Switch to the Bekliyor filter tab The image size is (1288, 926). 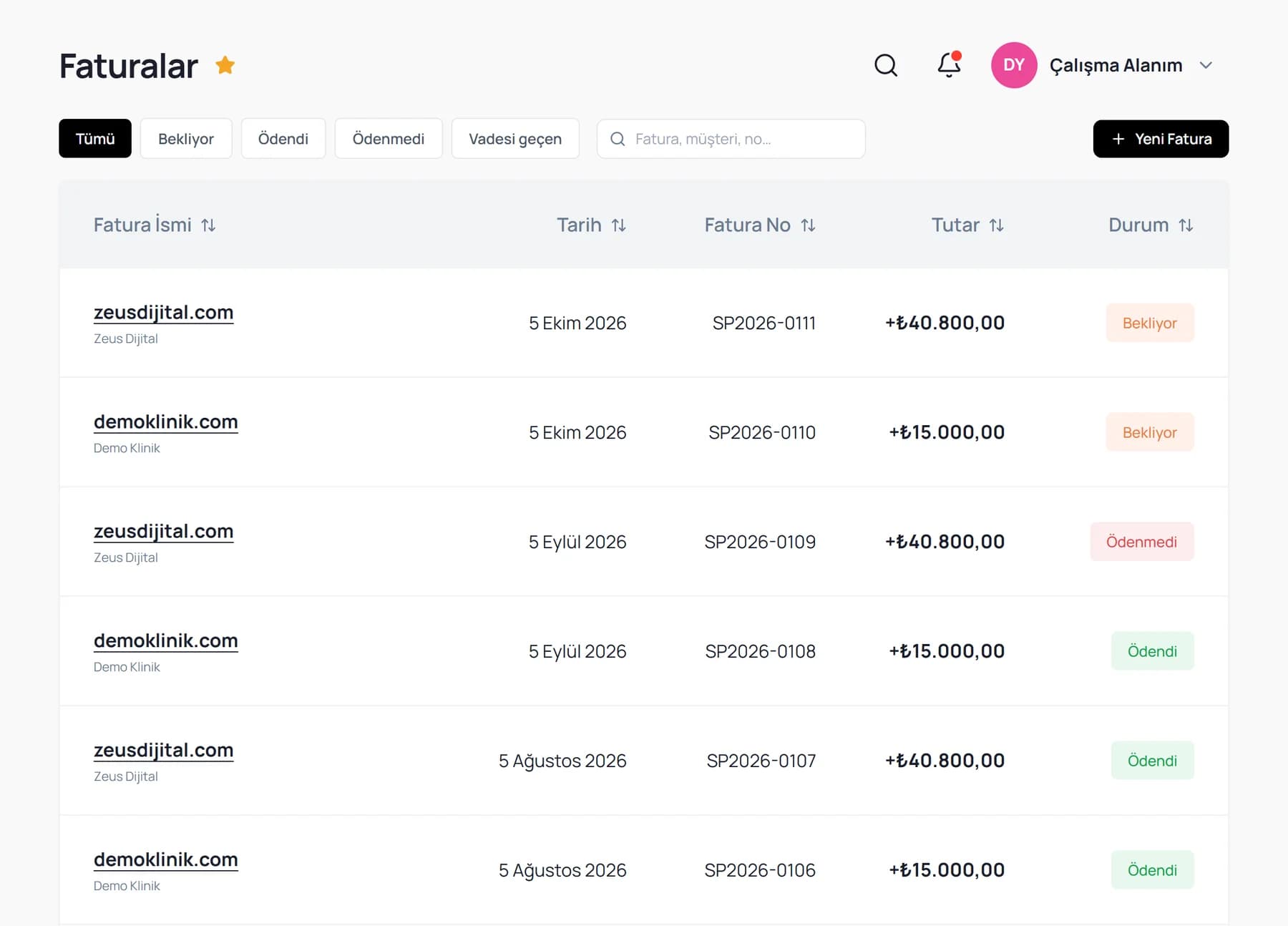click(x=186, y=139)
